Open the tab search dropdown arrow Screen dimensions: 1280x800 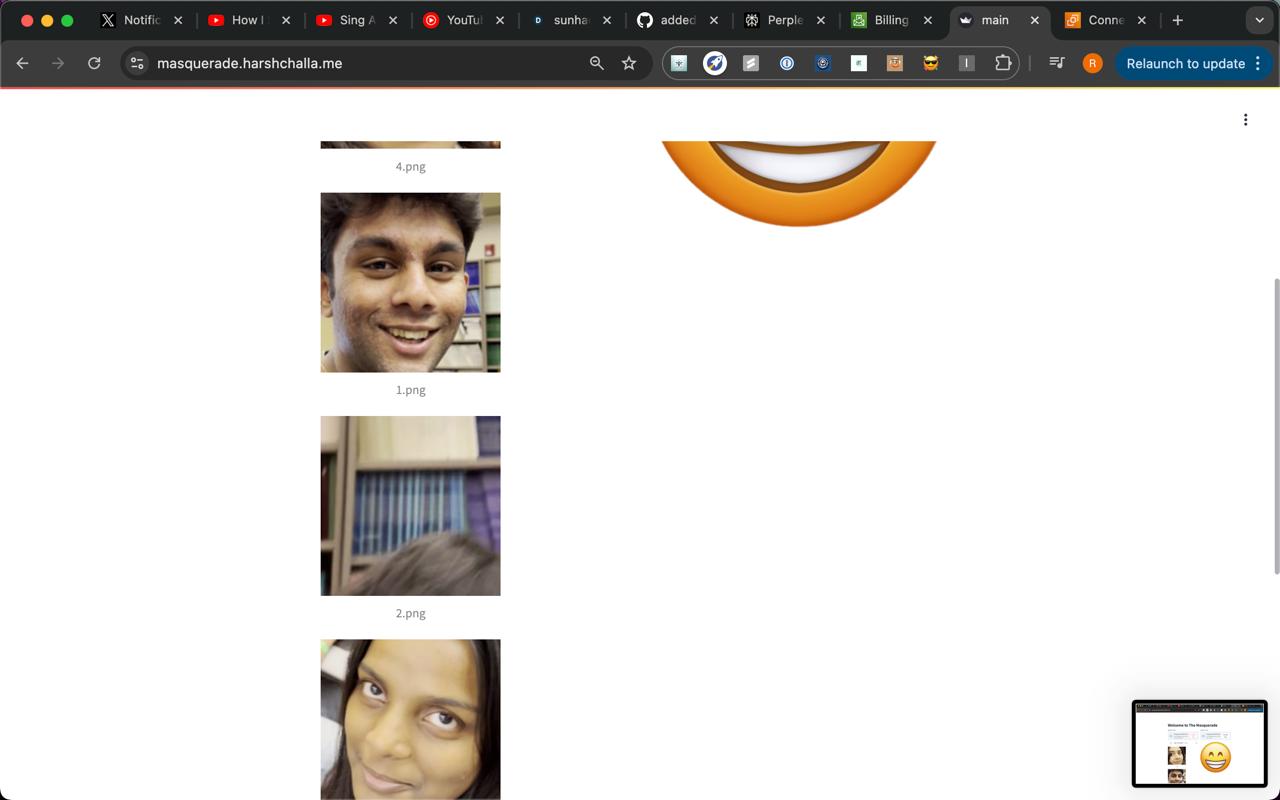(1259, 20)
